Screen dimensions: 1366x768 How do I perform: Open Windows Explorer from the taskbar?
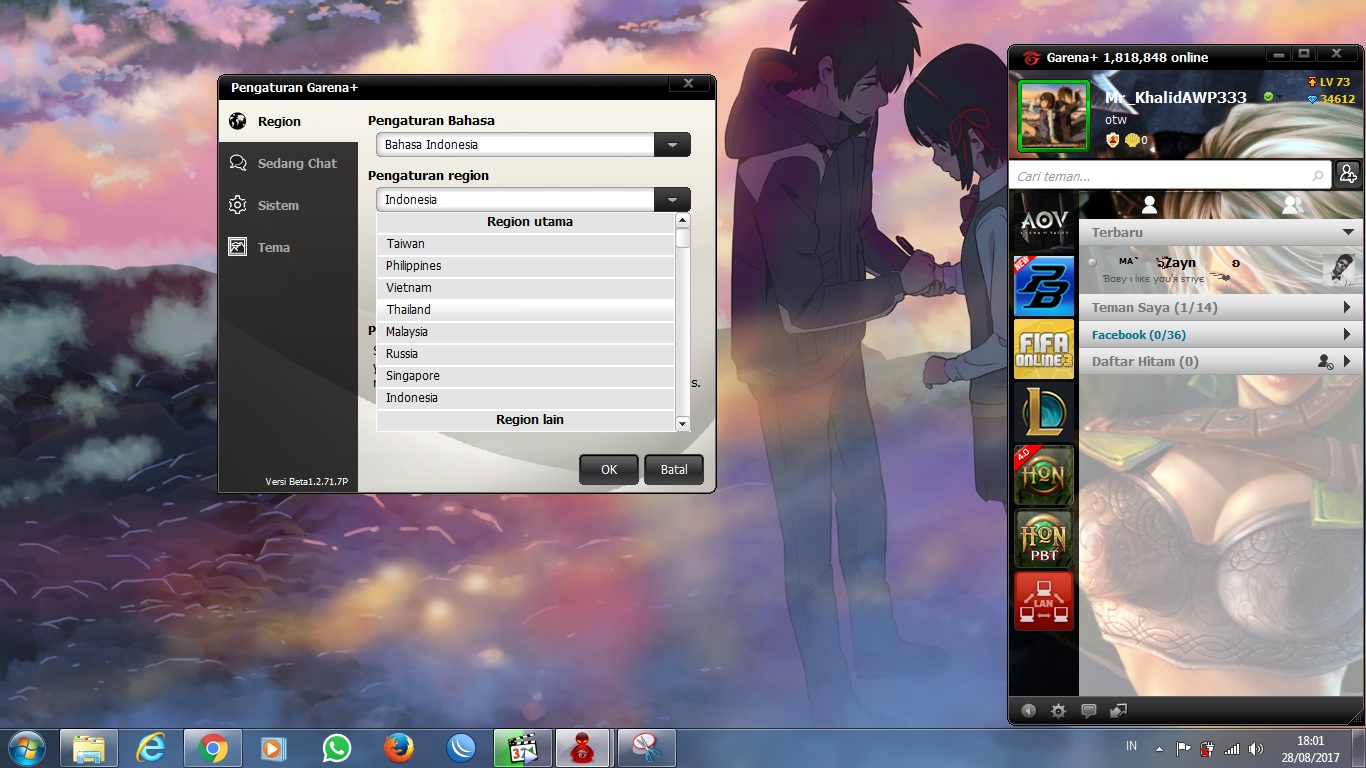[89, 748]
